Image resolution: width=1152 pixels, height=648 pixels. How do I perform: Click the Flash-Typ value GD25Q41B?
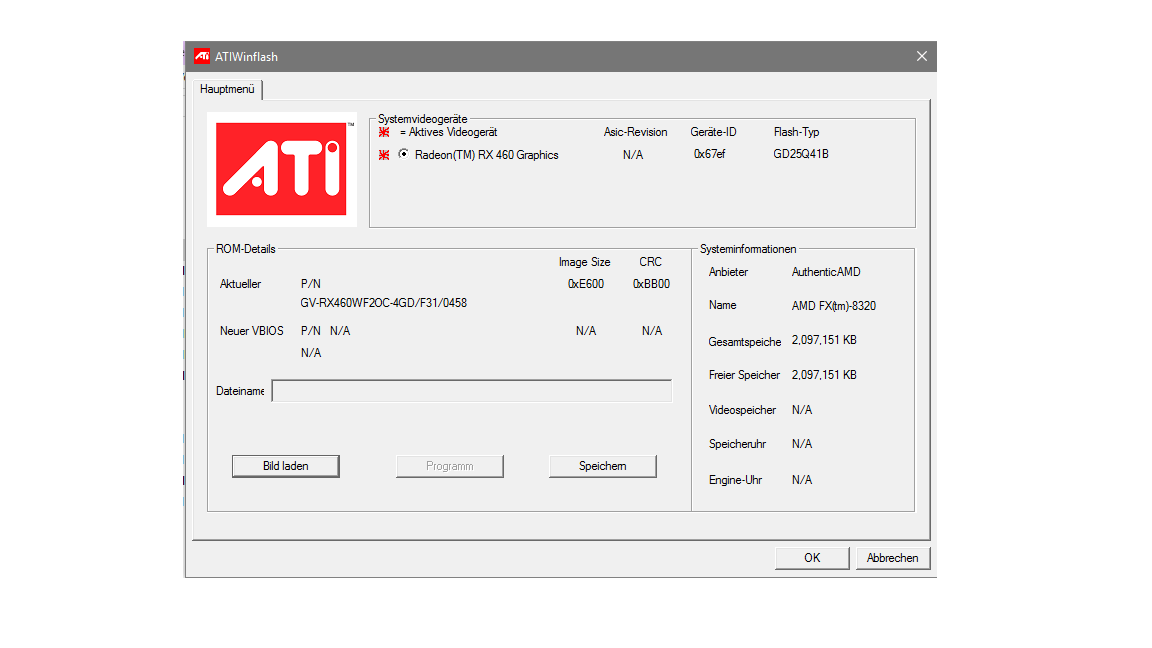pyautogui.click(x=801, y=154)
